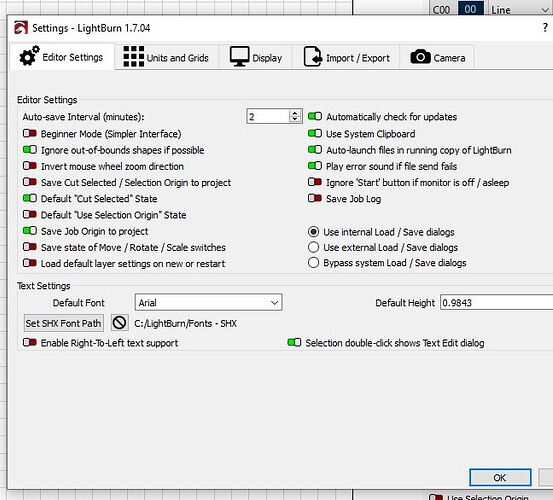The width and height of the screenshot is (553, 500).
Task: Toggle Save Job Origin to project
Action: coord(30,231)
